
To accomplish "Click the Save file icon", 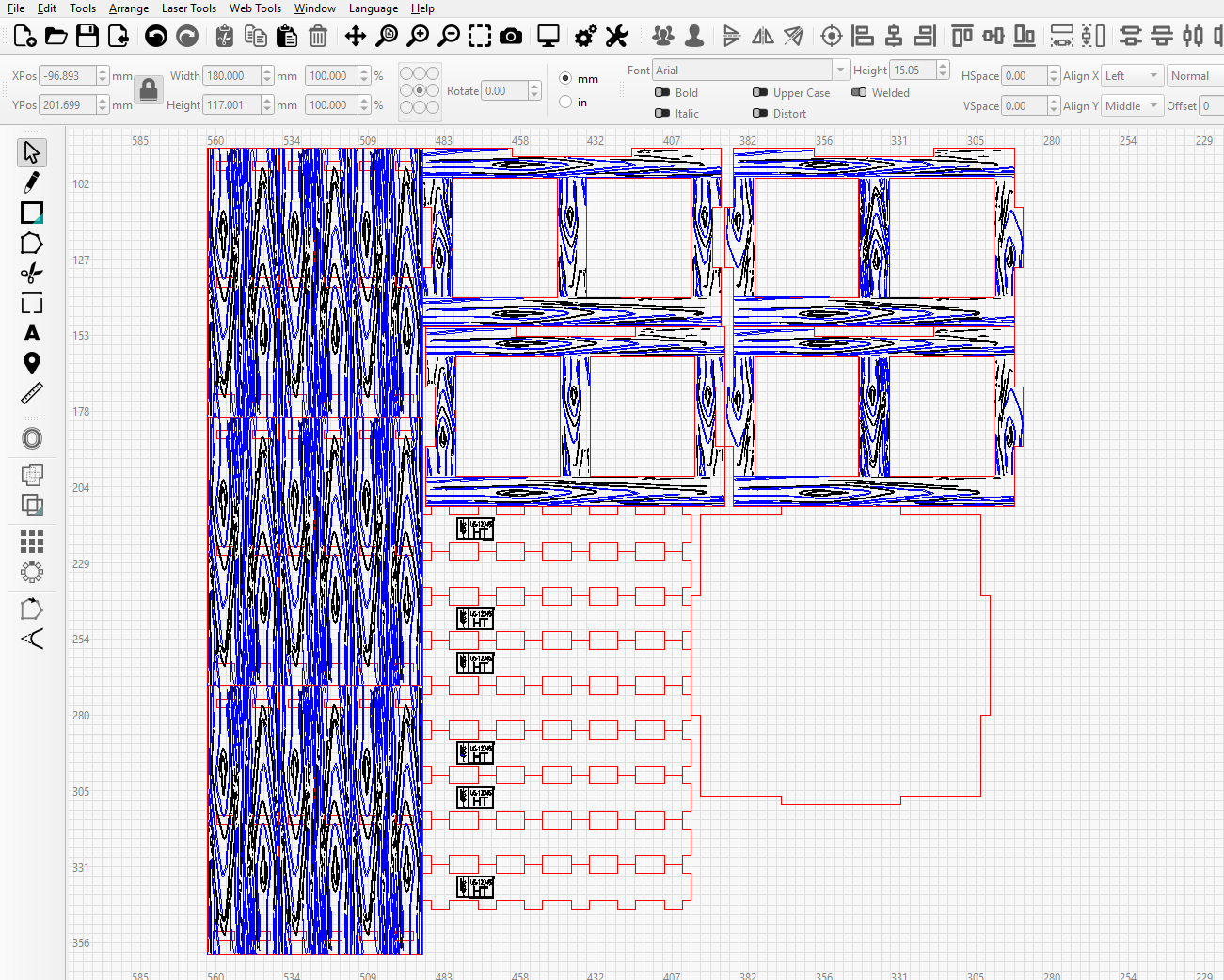I will tap(87, 36).
